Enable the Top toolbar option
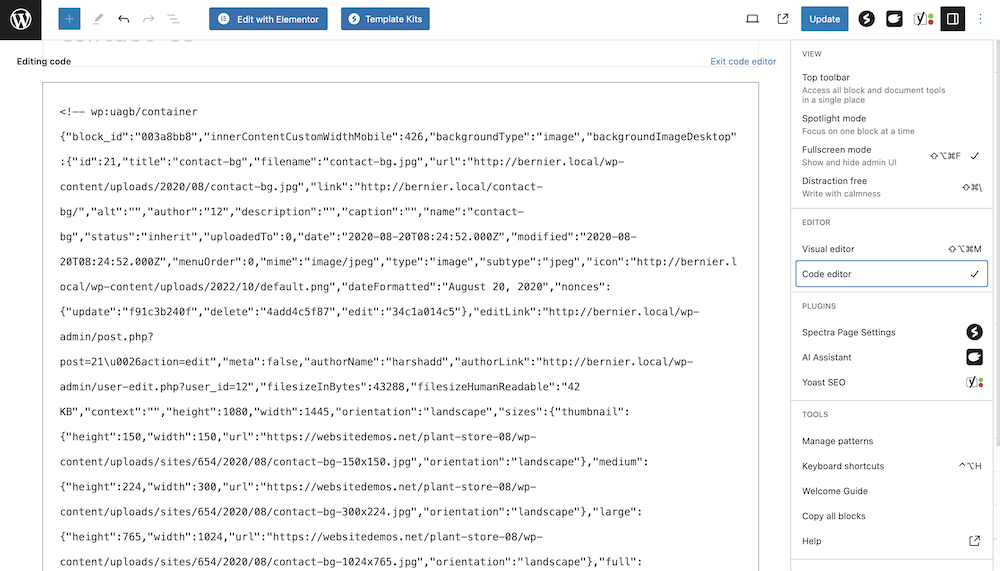Screen dimensions: 1000x571 click(x=892, y=88)
